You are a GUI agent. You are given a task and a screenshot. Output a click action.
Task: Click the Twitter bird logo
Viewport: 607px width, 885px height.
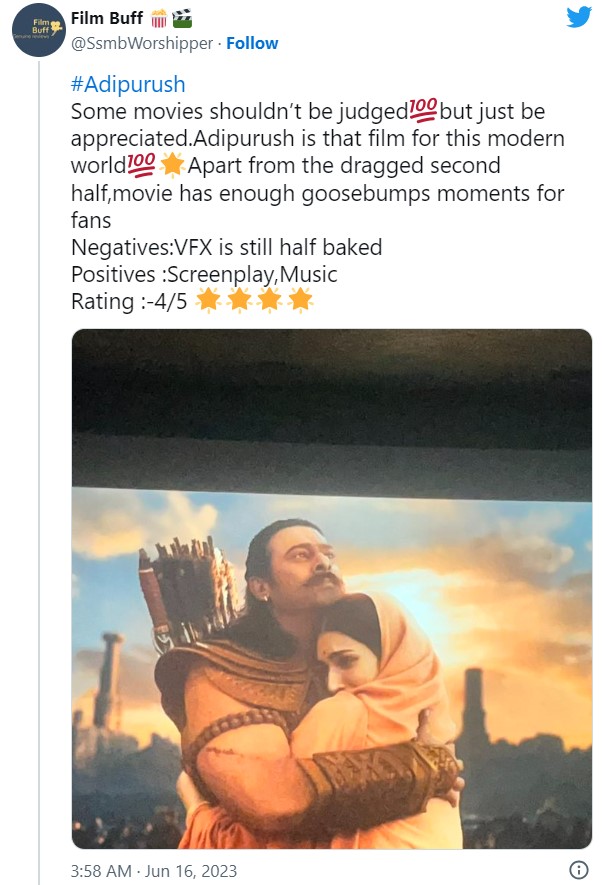[579, 17]
